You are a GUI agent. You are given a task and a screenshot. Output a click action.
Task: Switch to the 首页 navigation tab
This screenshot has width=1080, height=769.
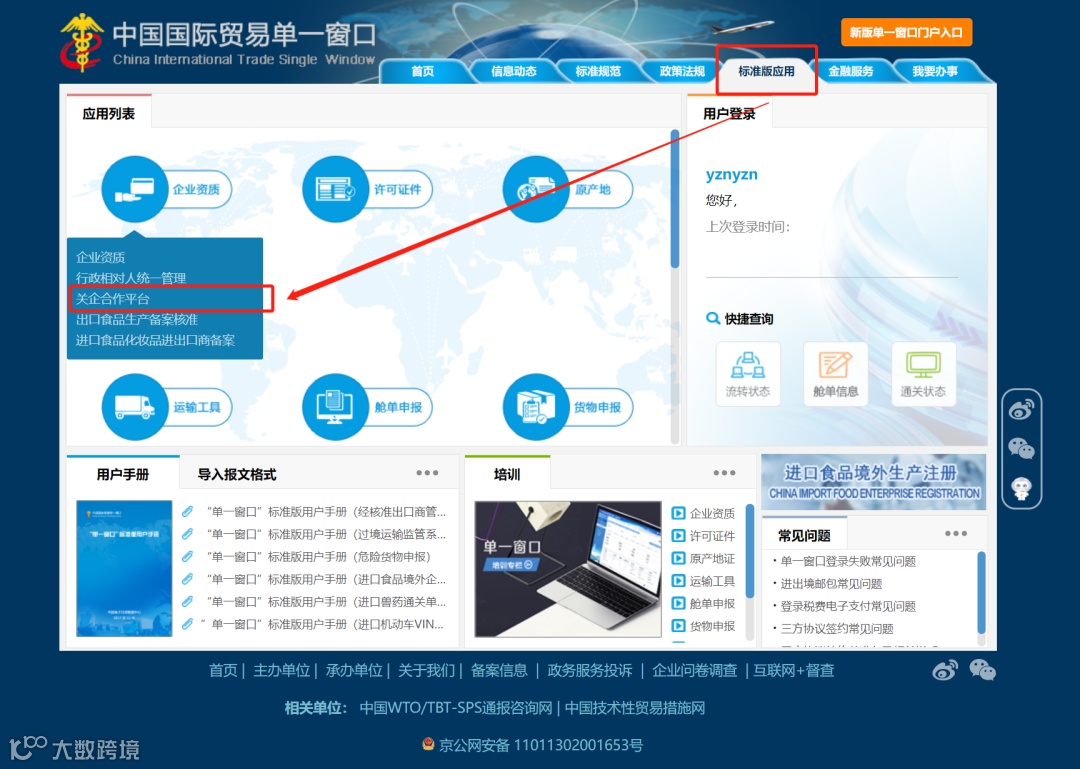click(x=423, y=71)
